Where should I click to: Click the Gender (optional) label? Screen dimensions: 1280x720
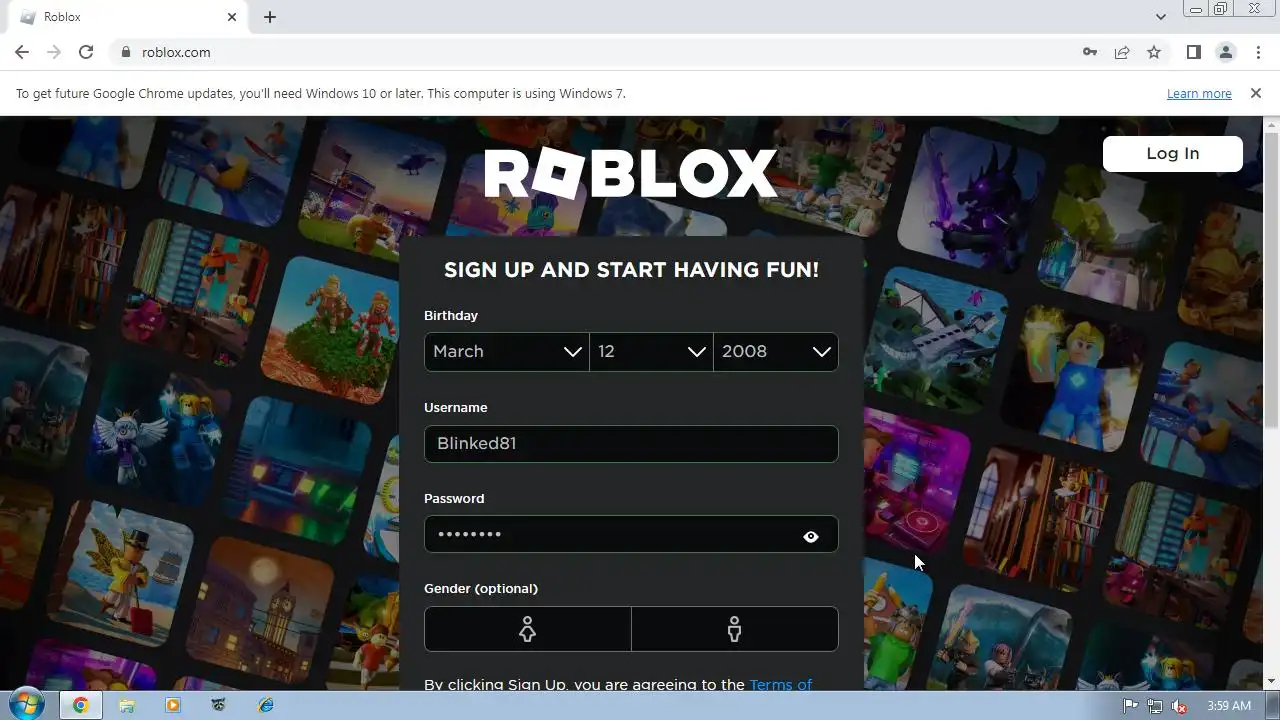click(481, 588)
